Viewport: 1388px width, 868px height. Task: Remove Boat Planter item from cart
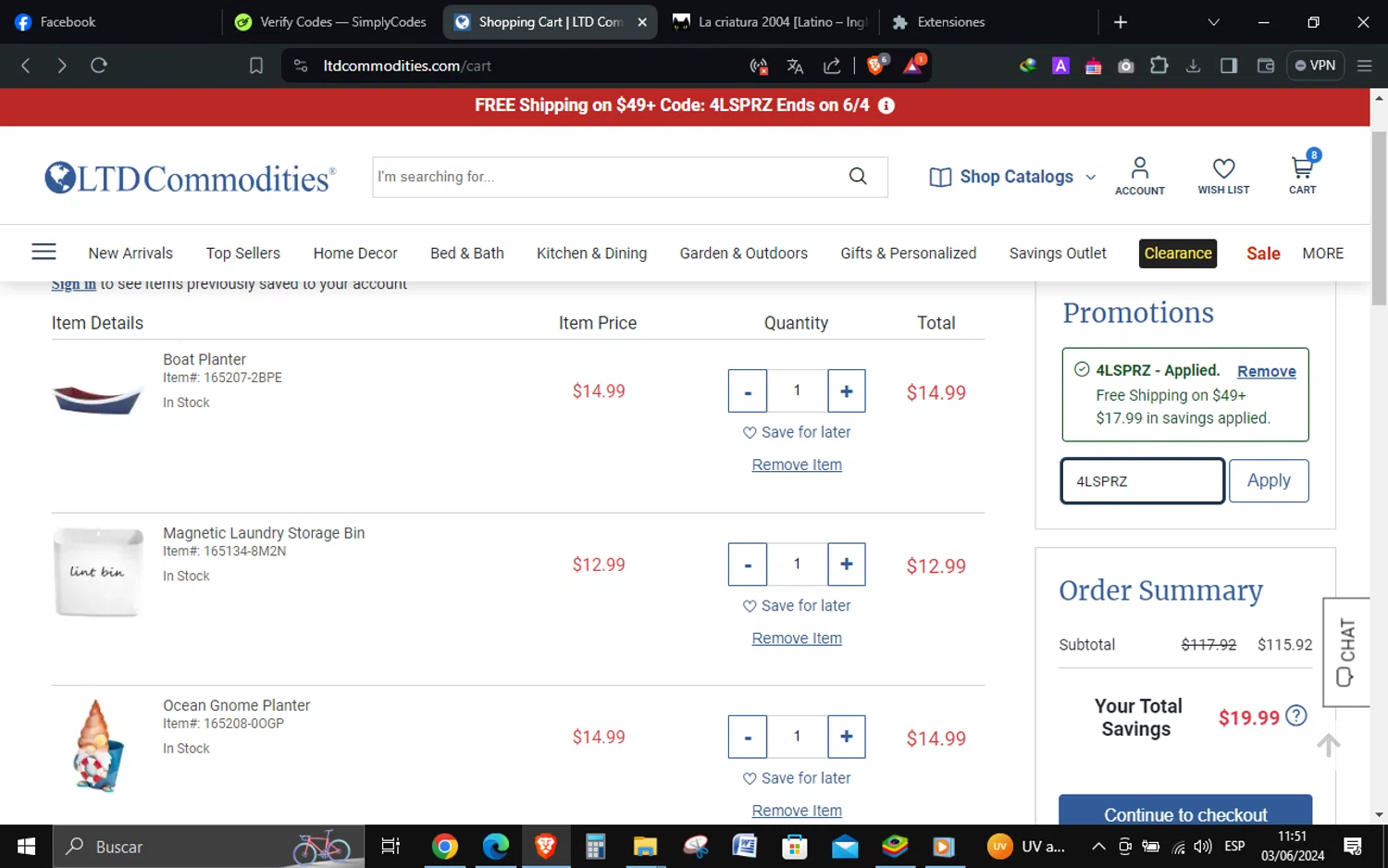coord(797,465)
